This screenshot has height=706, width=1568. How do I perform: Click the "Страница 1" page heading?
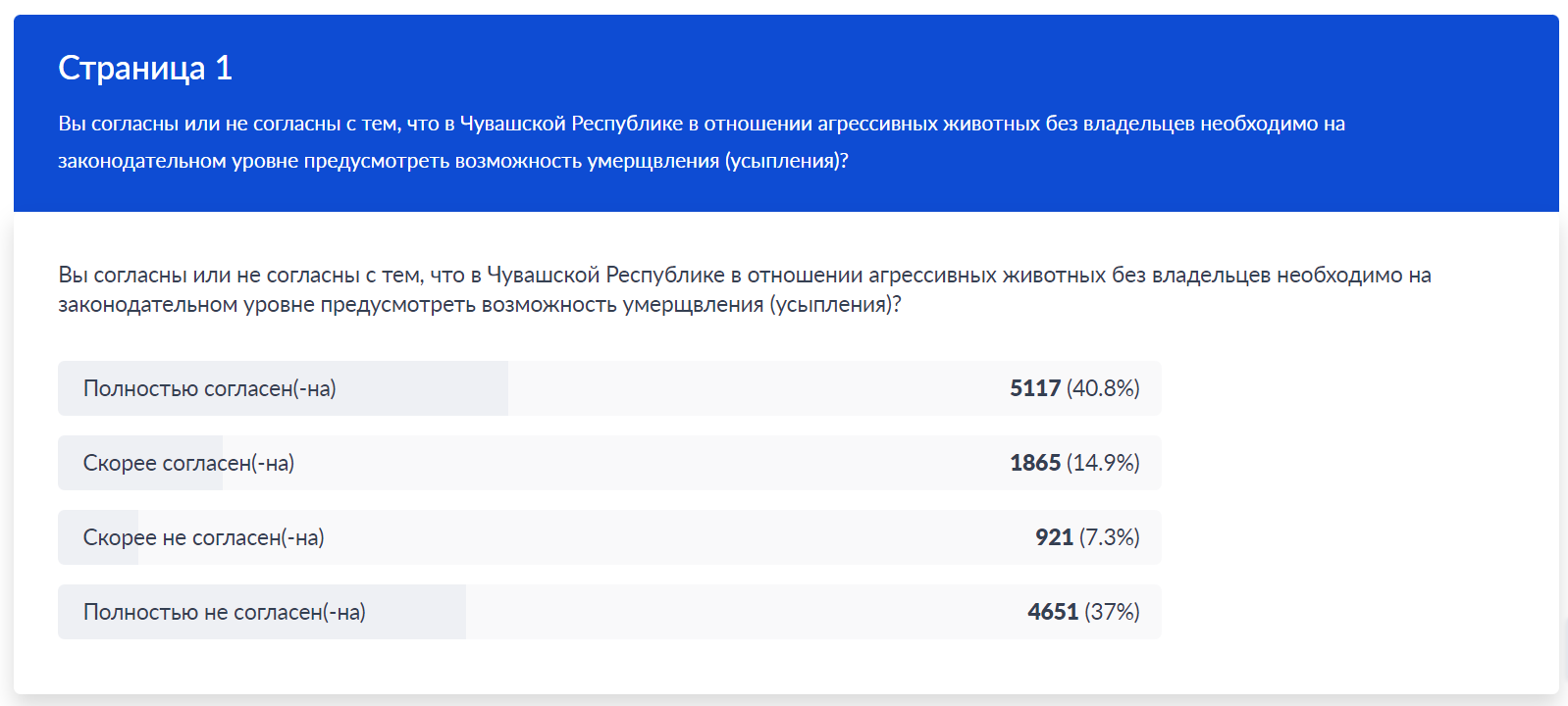coord(145,68)
